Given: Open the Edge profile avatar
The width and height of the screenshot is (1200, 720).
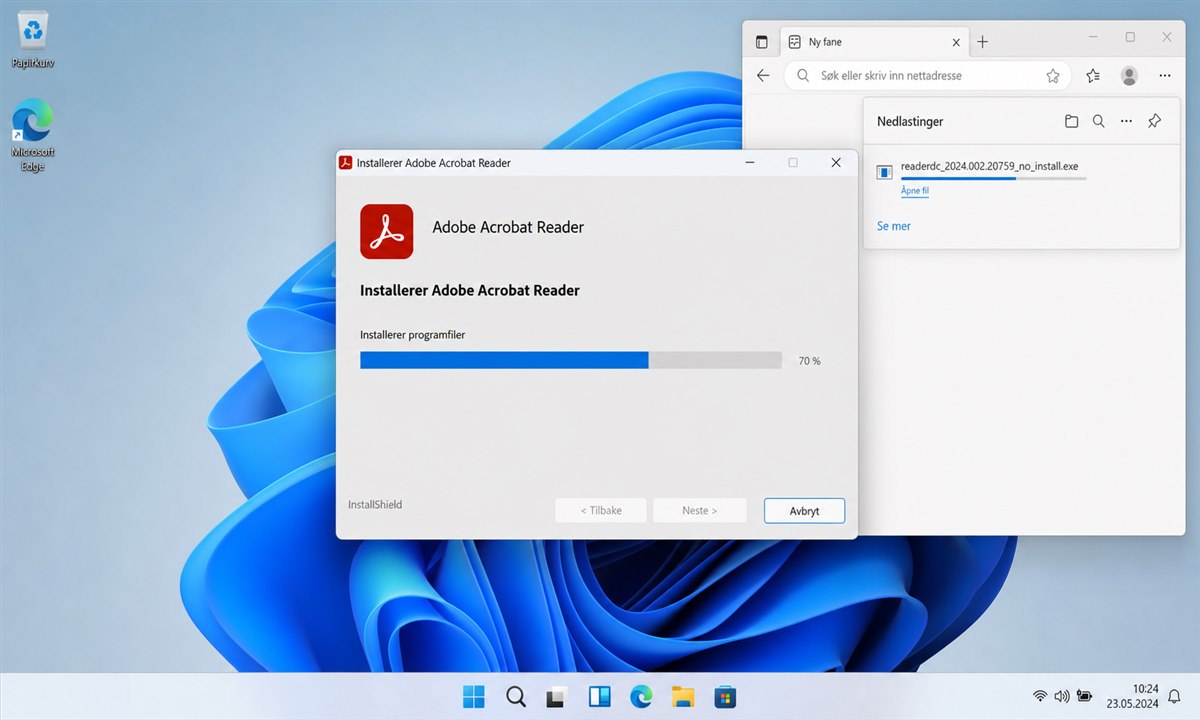Looking at the screenshot, I should click(1129, 75).
